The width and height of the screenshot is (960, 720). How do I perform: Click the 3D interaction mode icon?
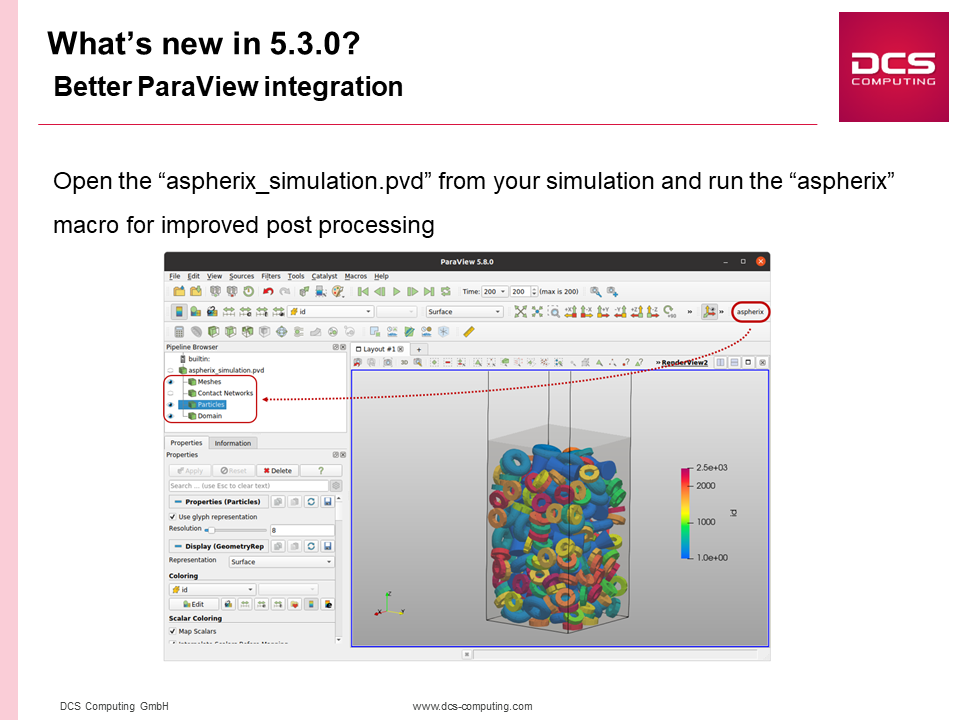(x=404, y=362)
